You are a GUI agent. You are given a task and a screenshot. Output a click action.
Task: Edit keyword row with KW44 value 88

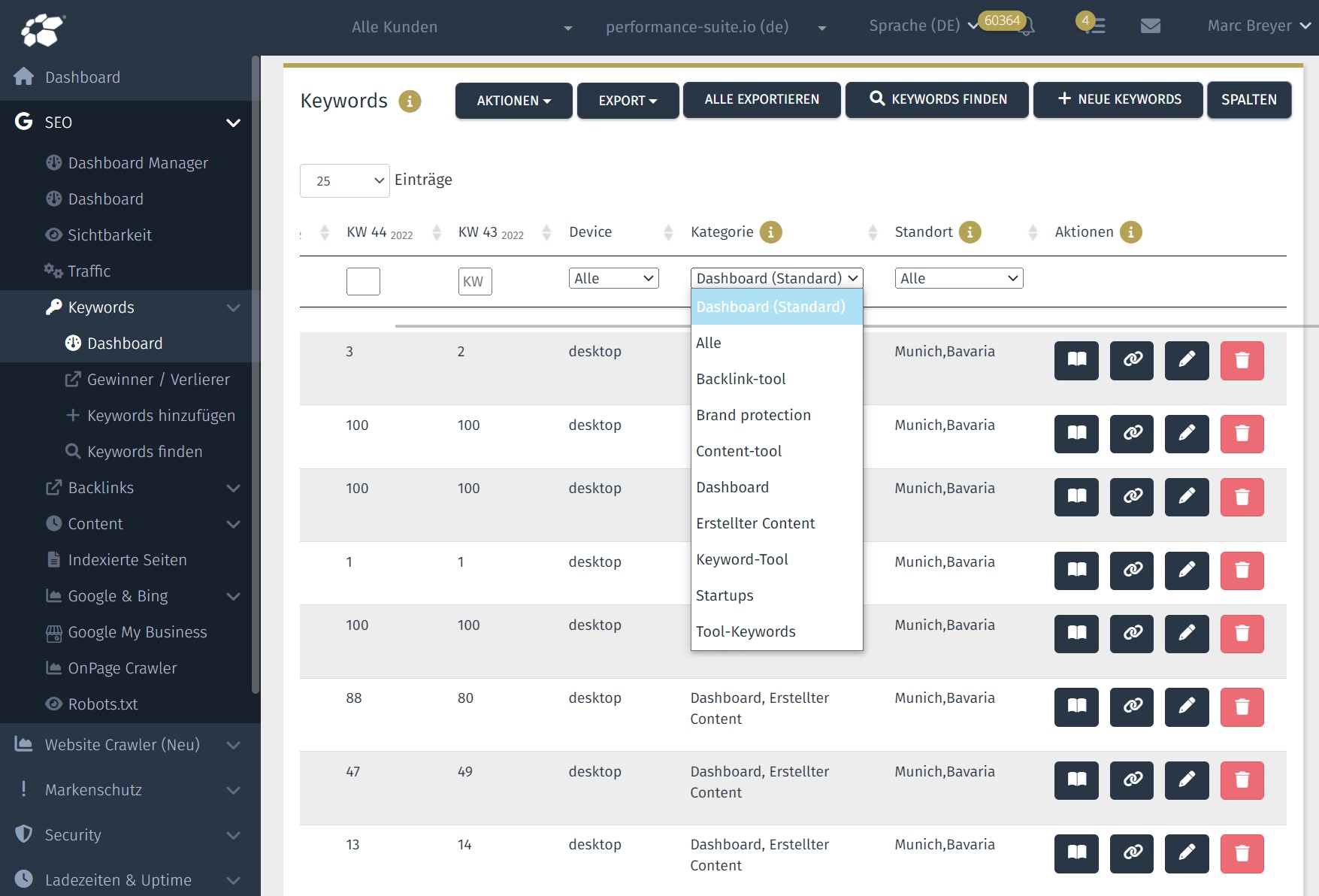[x=1187, y=707]
